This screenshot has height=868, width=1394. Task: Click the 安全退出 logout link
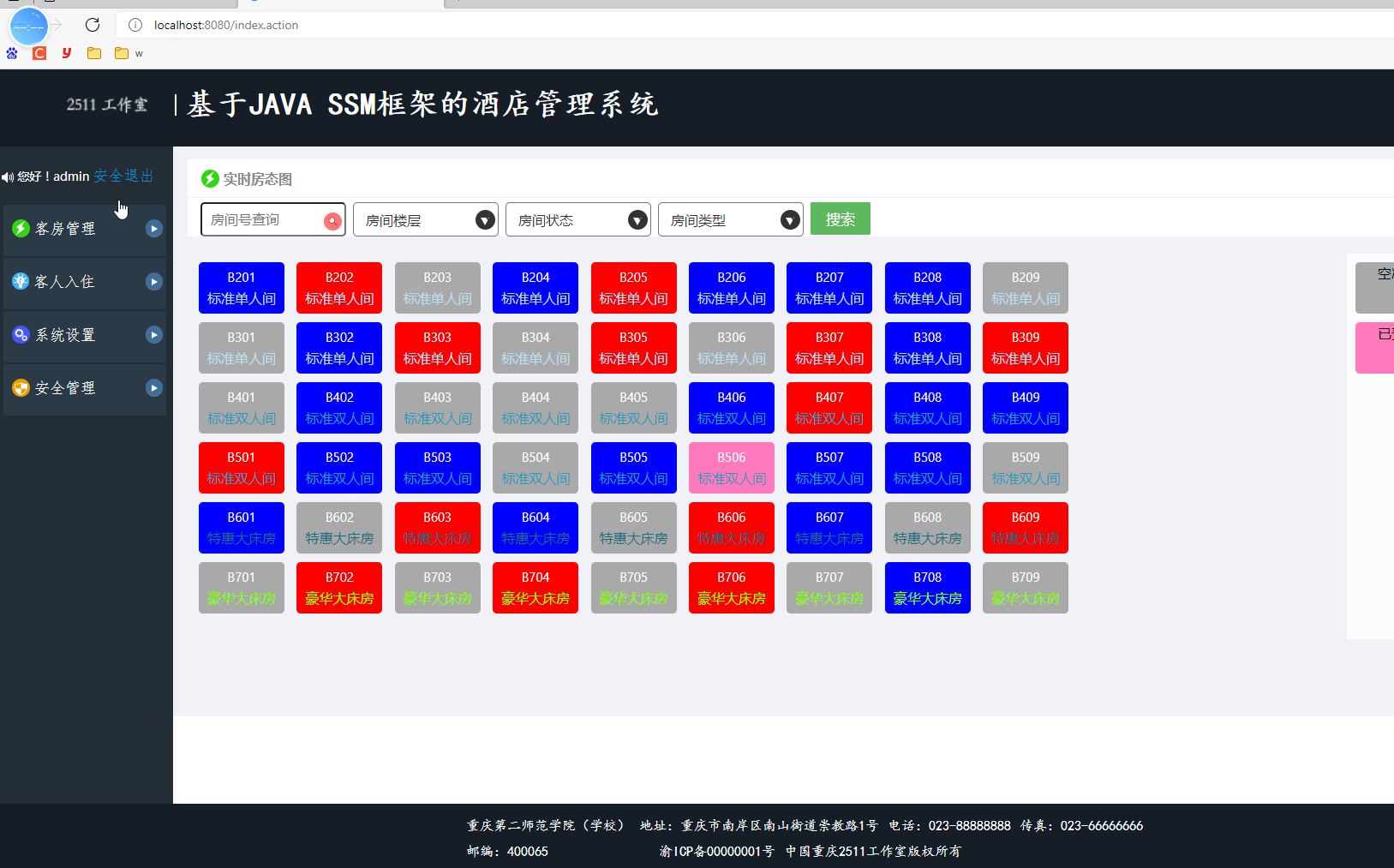coord(123,176)
